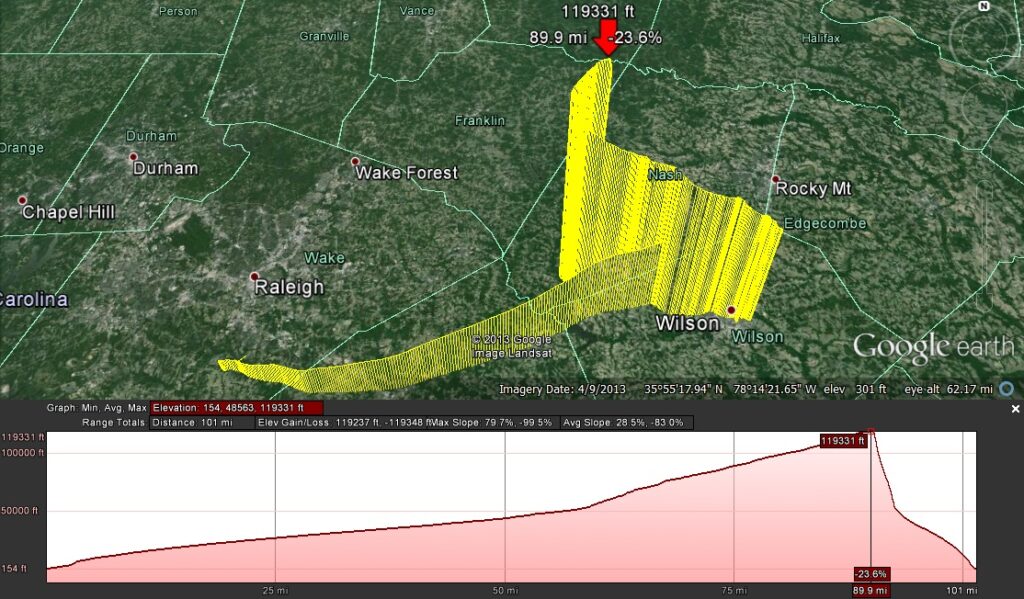Click the Distance 101 mi totals box
Viewport: 1024px width, 599px height.
point(201,423)
